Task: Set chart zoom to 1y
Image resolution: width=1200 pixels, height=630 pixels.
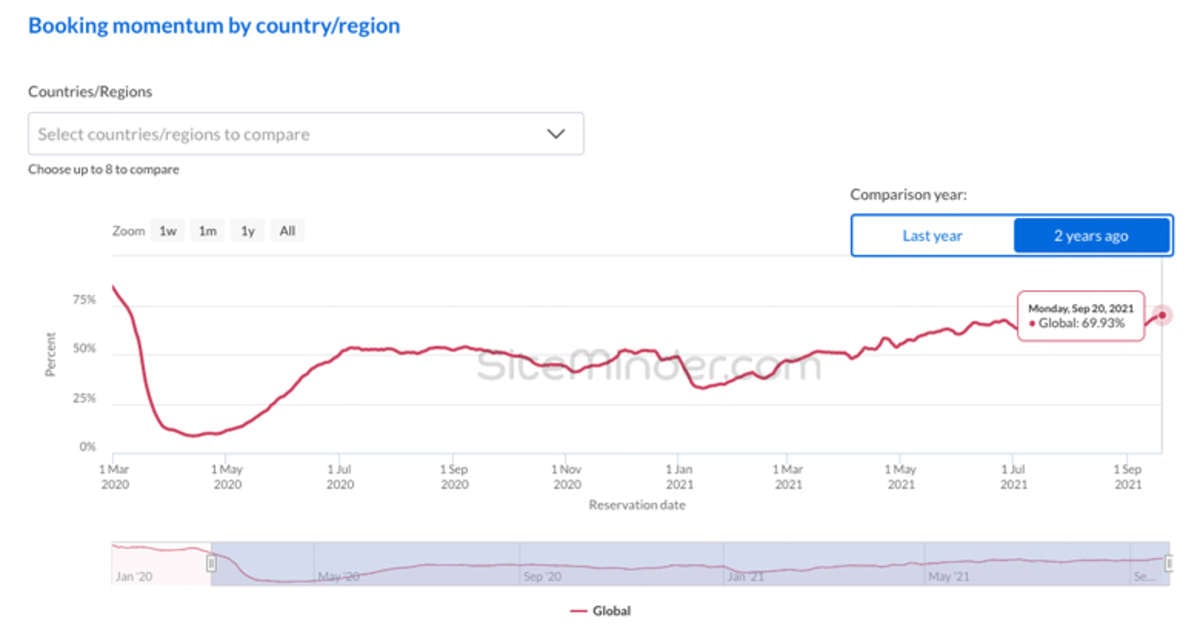Action: coord(247,231)
